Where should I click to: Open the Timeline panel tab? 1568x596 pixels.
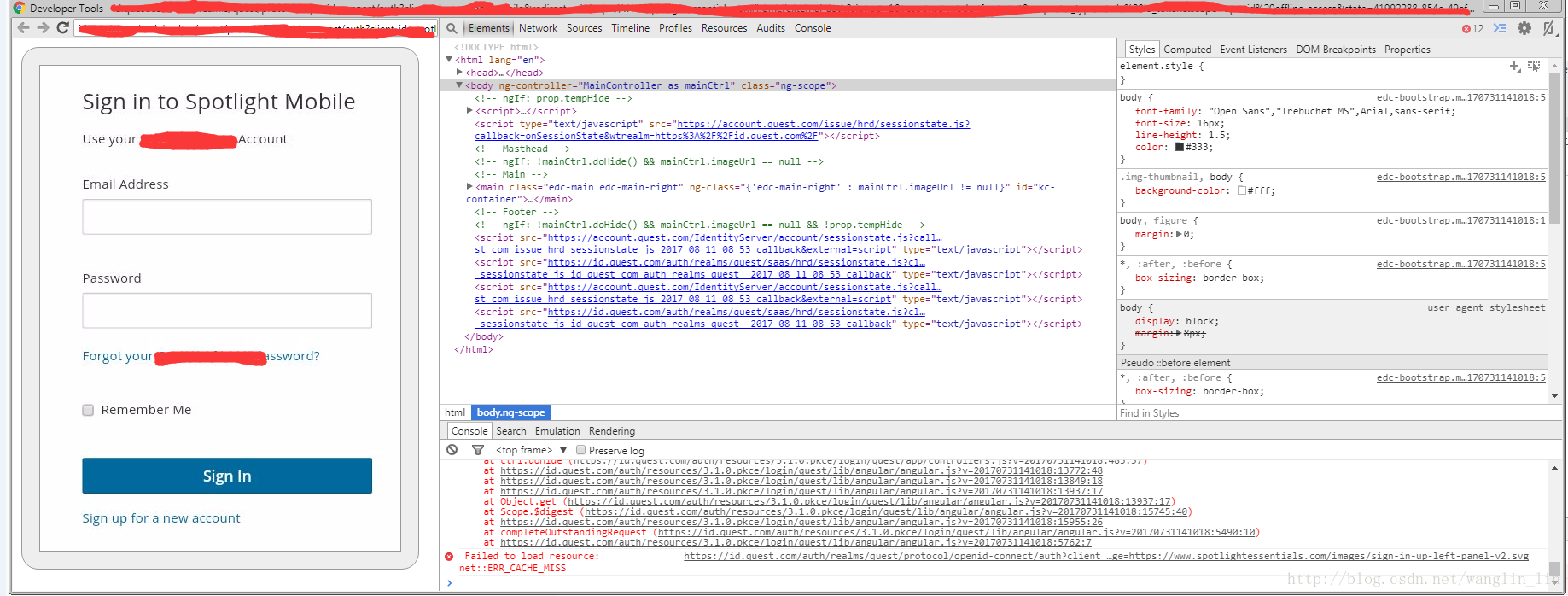click(x=631, y=28)
